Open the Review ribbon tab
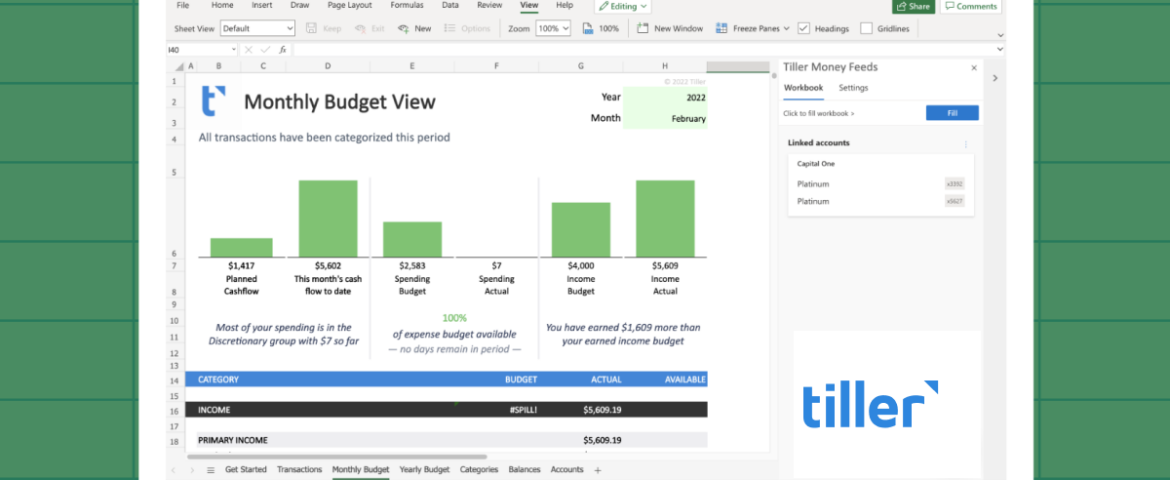This screenshot has width=1170, height=480. click(x=489, y=5)
